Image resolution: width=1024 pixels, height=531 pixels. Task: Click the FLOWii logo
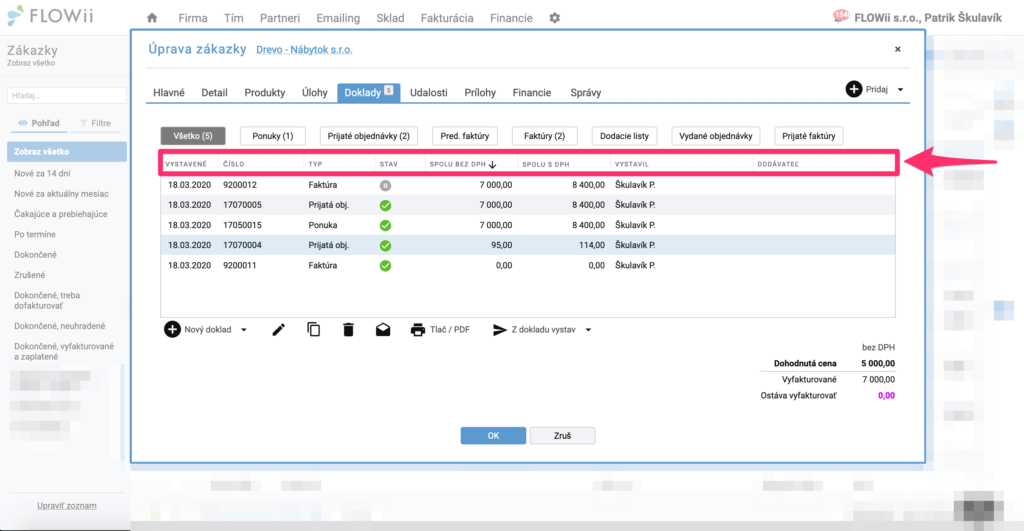tap(50, 16)
